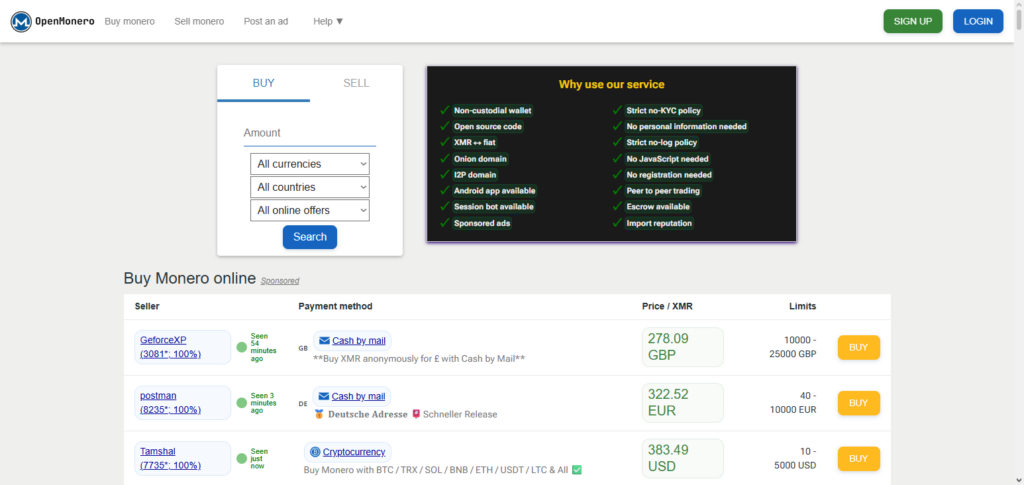Click the 'Non-custodial wallet' feature label
Viewport: 1024px width, 485px height.
(492, 110)
